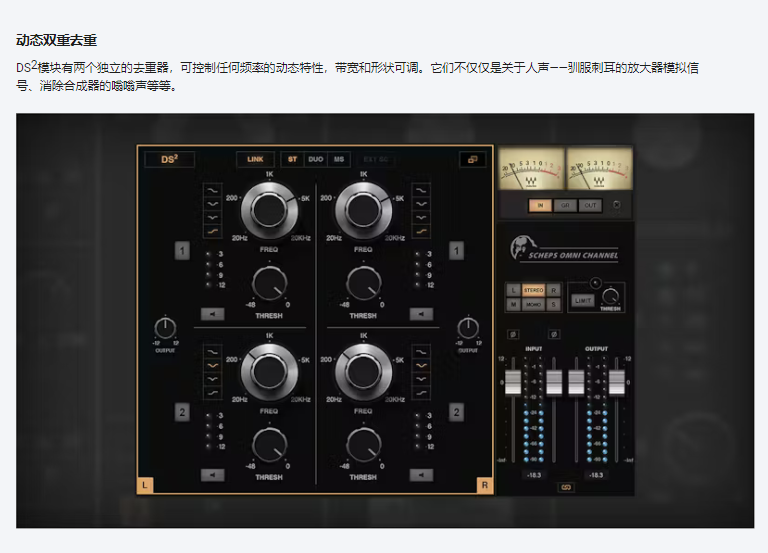Select the narrow notch shape for right band 2
768x553 pixels.
pos(421,379)
